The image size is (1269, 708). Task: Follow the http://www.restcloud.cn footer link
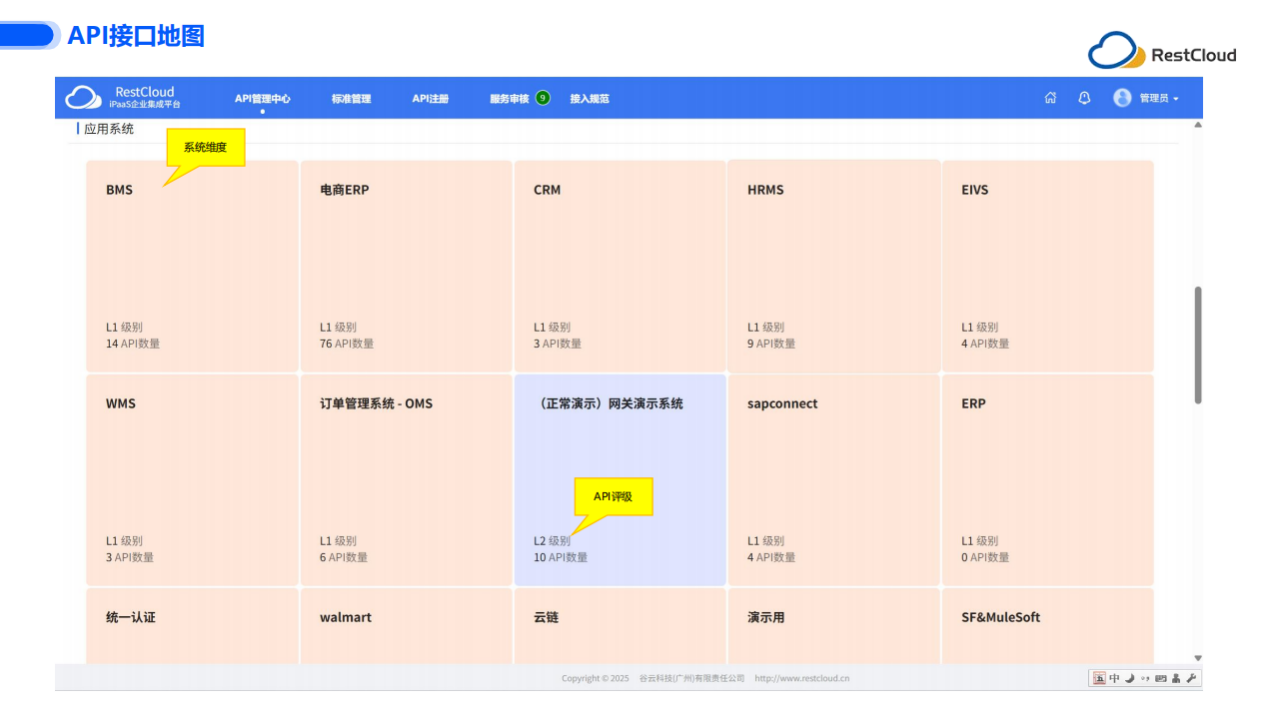pos(802,678)
